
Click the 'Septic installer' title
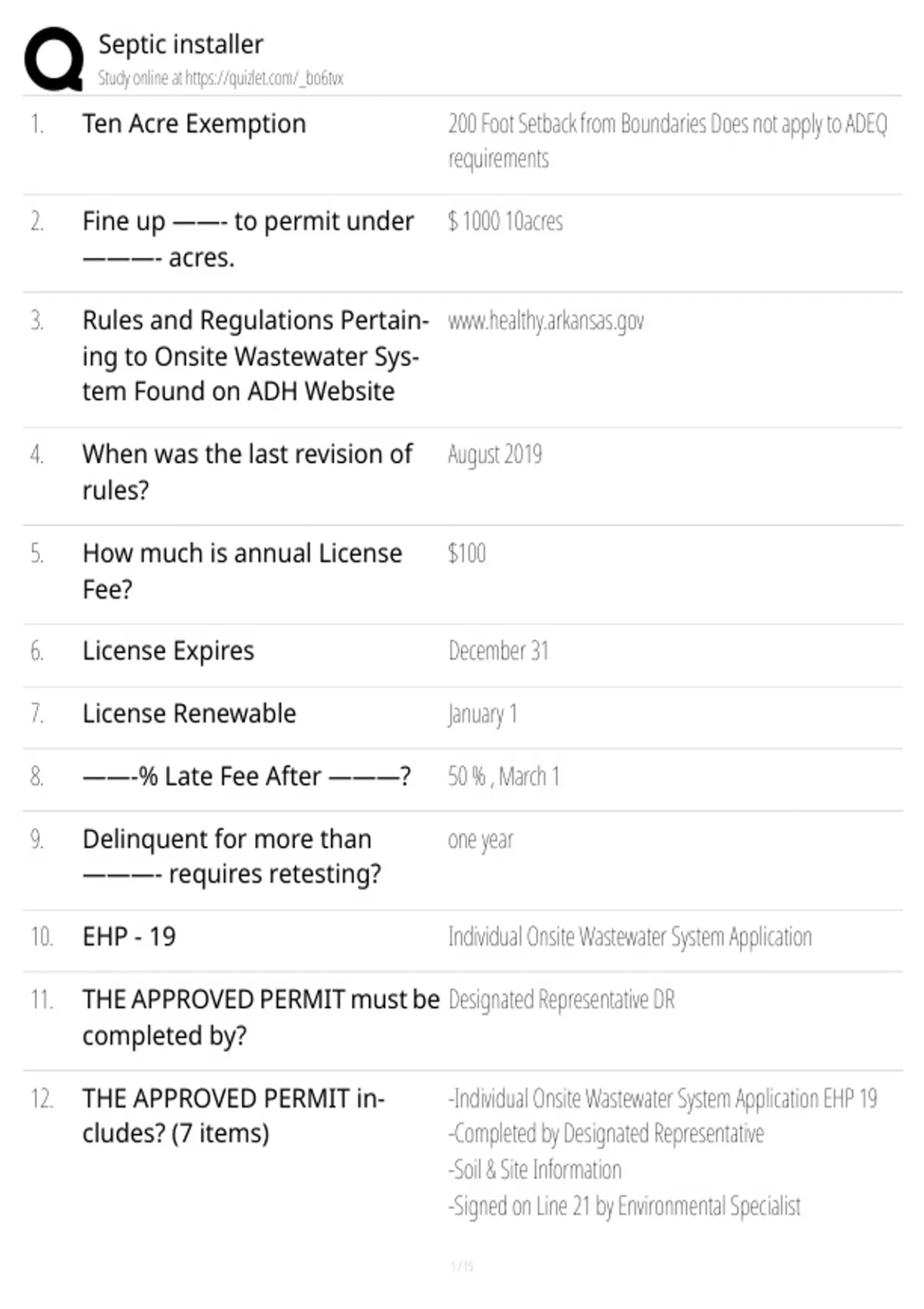coord(180,44)
